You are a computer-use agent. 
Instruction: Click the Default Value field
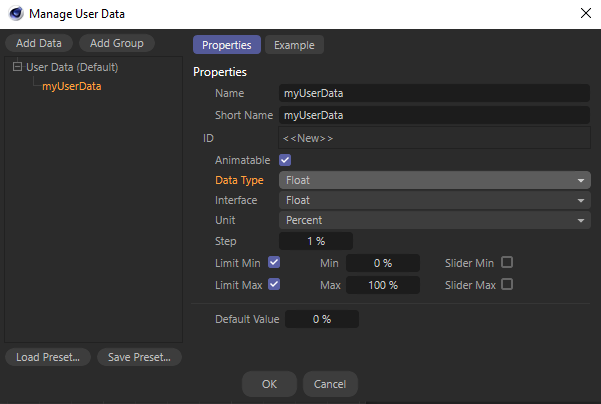click(x=322, y=319)
